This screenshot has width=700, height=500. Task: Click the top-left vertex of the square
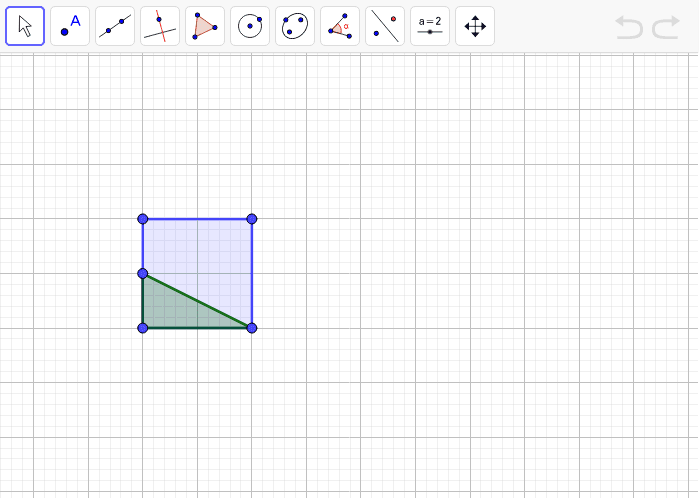(142, 219)
